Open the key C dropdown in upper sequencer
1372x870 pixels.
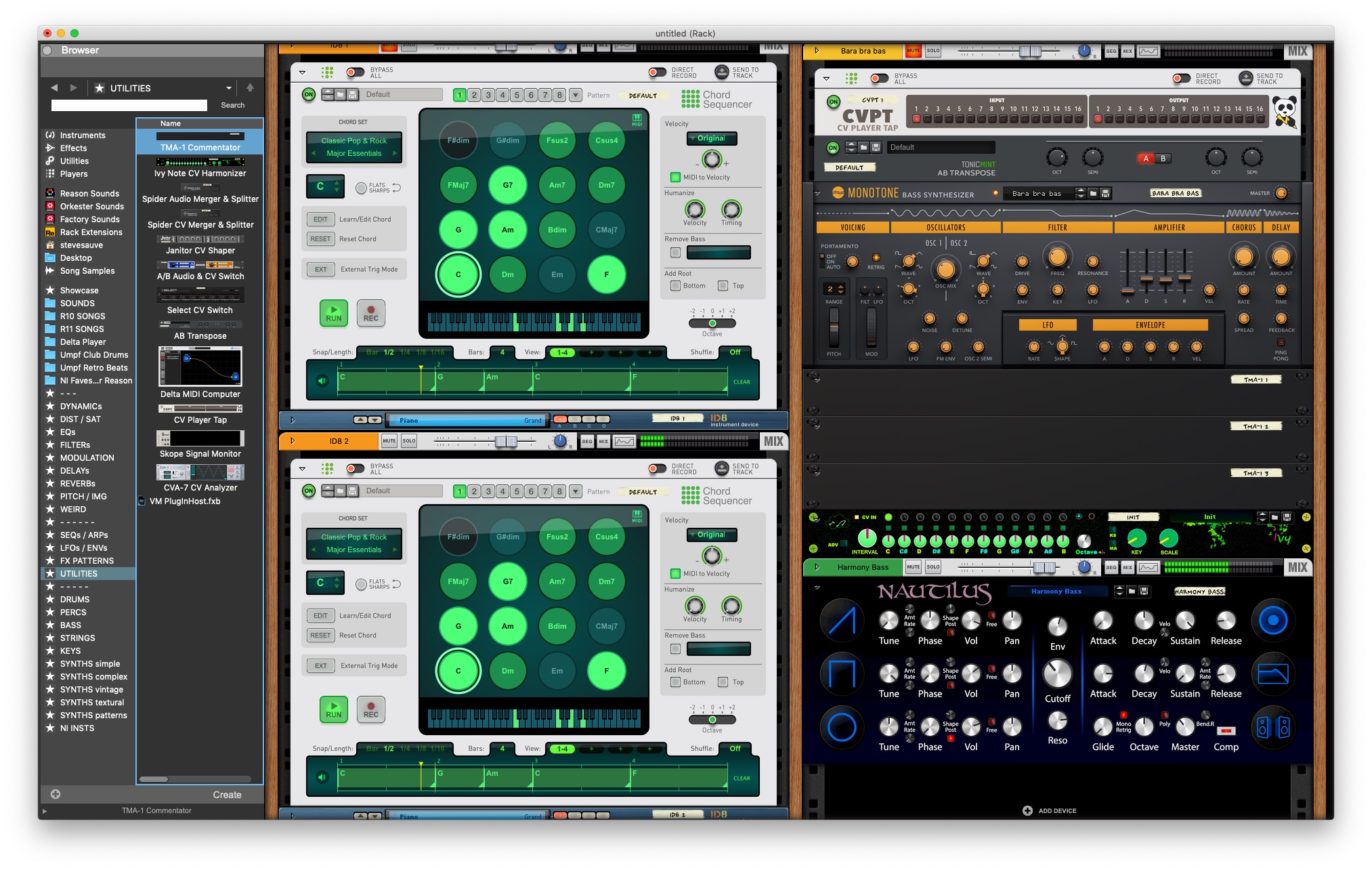(326, 186)
